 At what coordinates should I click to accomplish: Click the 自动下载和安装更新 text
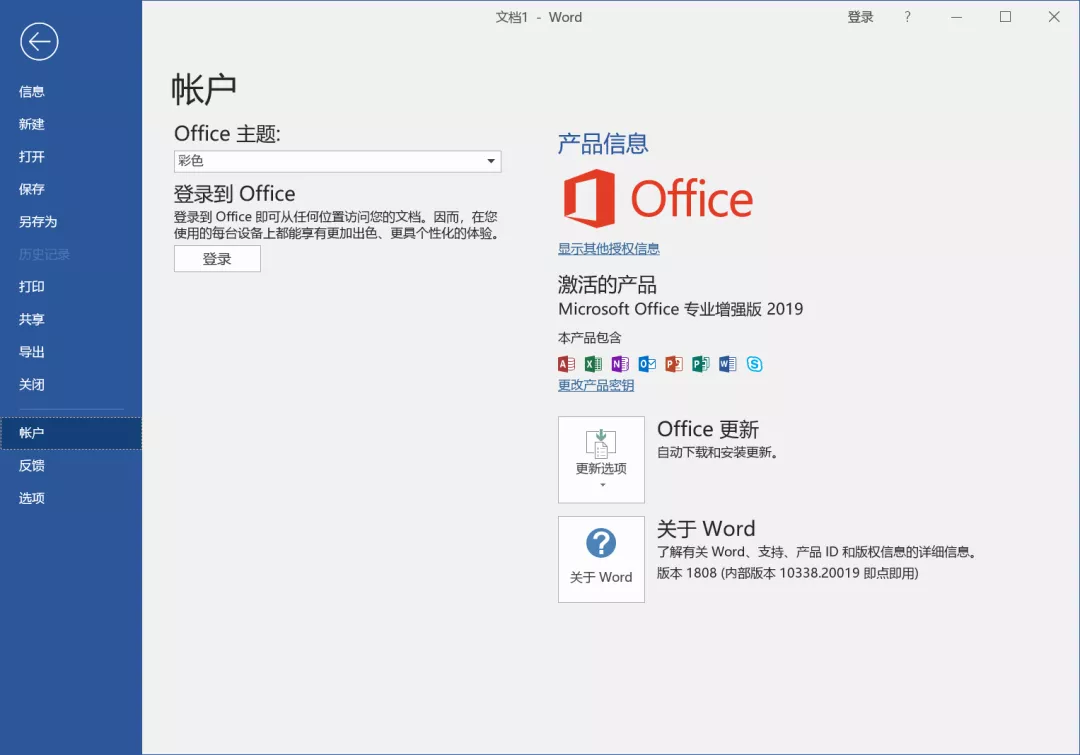(717, 453)
